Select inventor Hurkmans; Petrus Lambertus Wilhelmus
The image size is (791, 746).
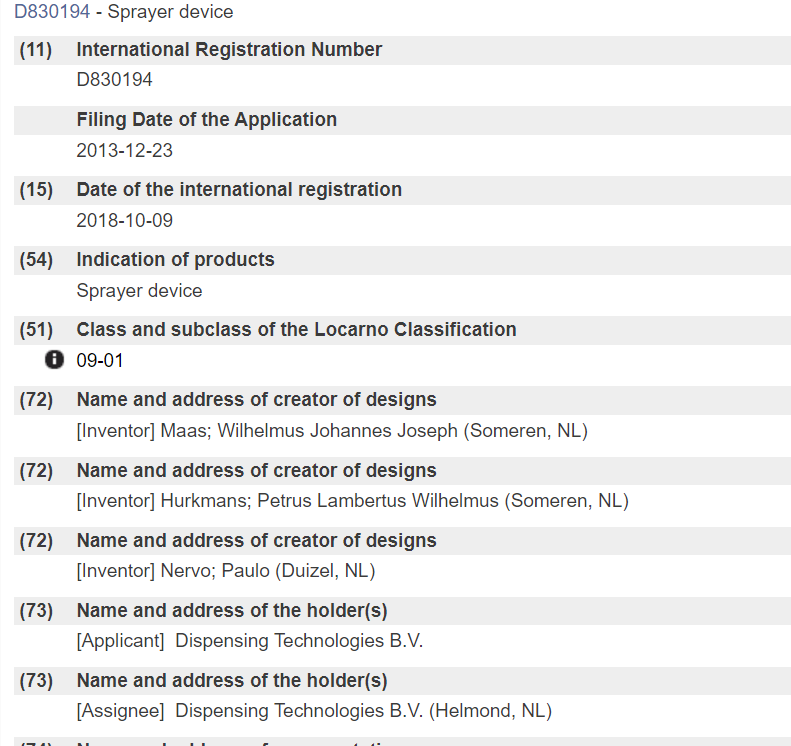[x=353, y=501]
